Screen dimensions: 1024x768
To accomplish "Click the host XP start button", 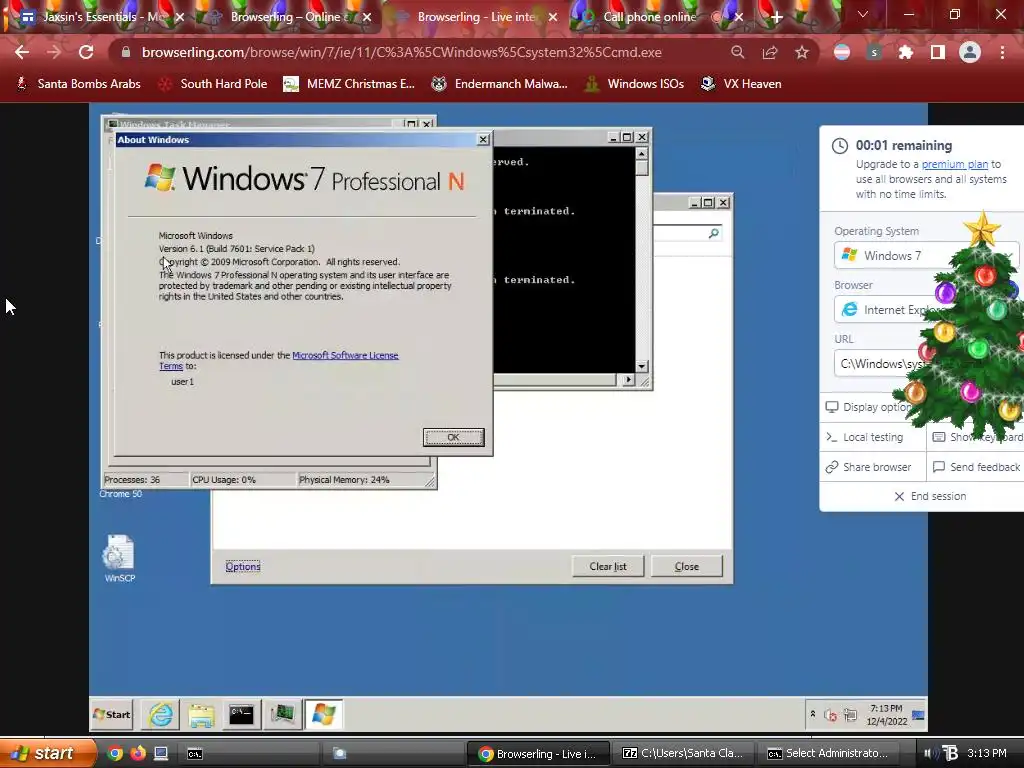I will [47, 754].
